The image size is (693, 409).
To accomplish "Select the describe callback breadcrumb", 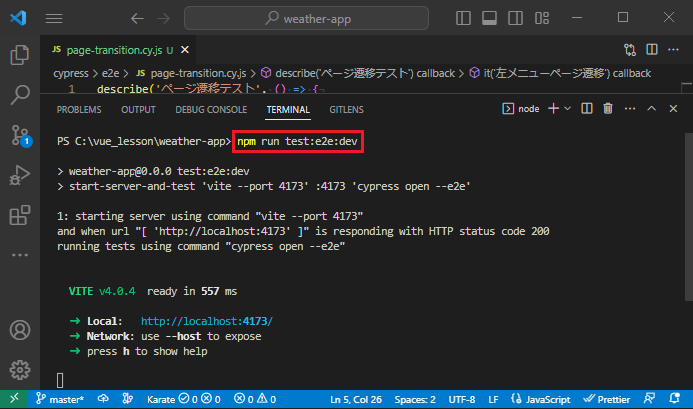I will pos(358,73).
